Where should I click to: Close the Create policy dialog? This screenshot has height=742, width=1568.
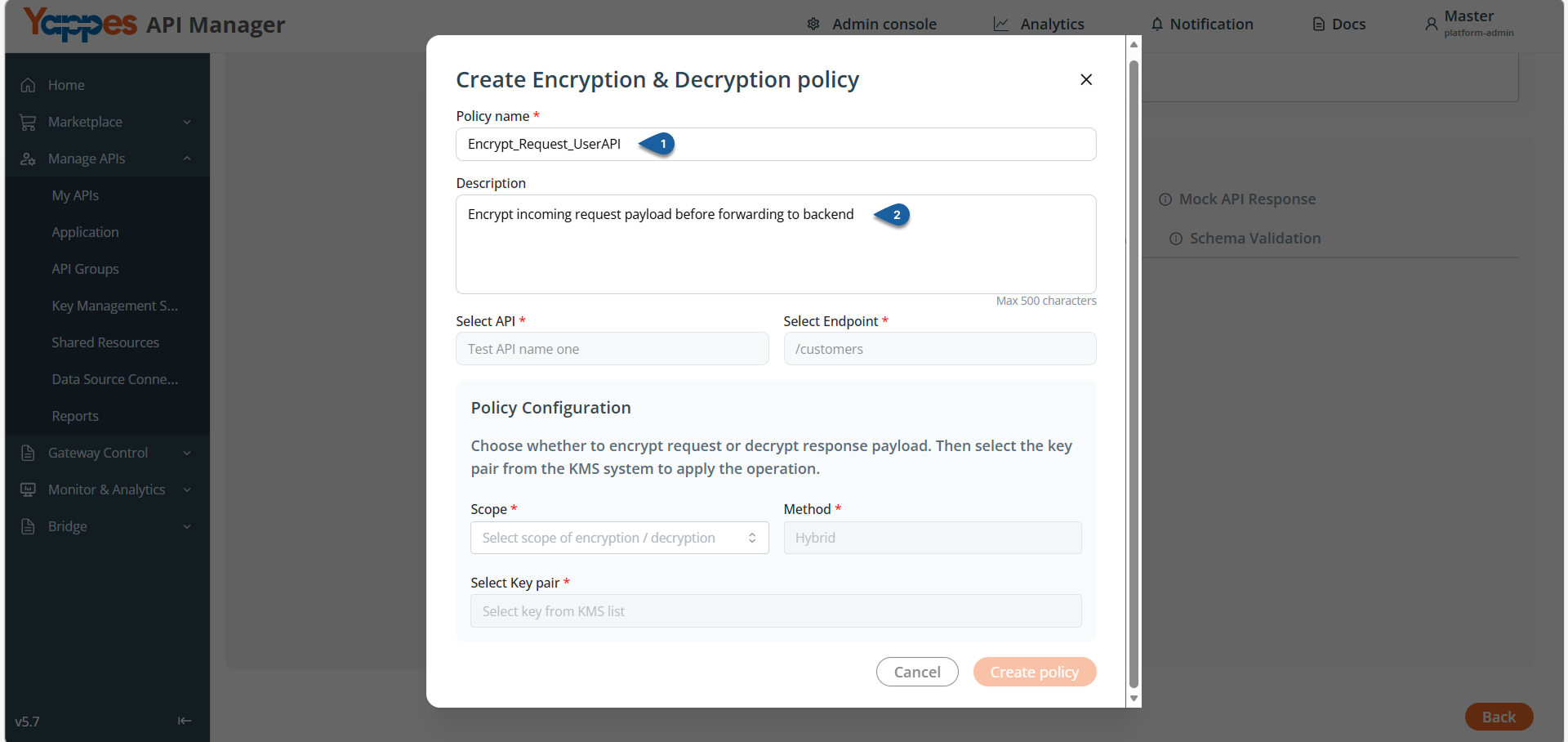point(1086,79)
